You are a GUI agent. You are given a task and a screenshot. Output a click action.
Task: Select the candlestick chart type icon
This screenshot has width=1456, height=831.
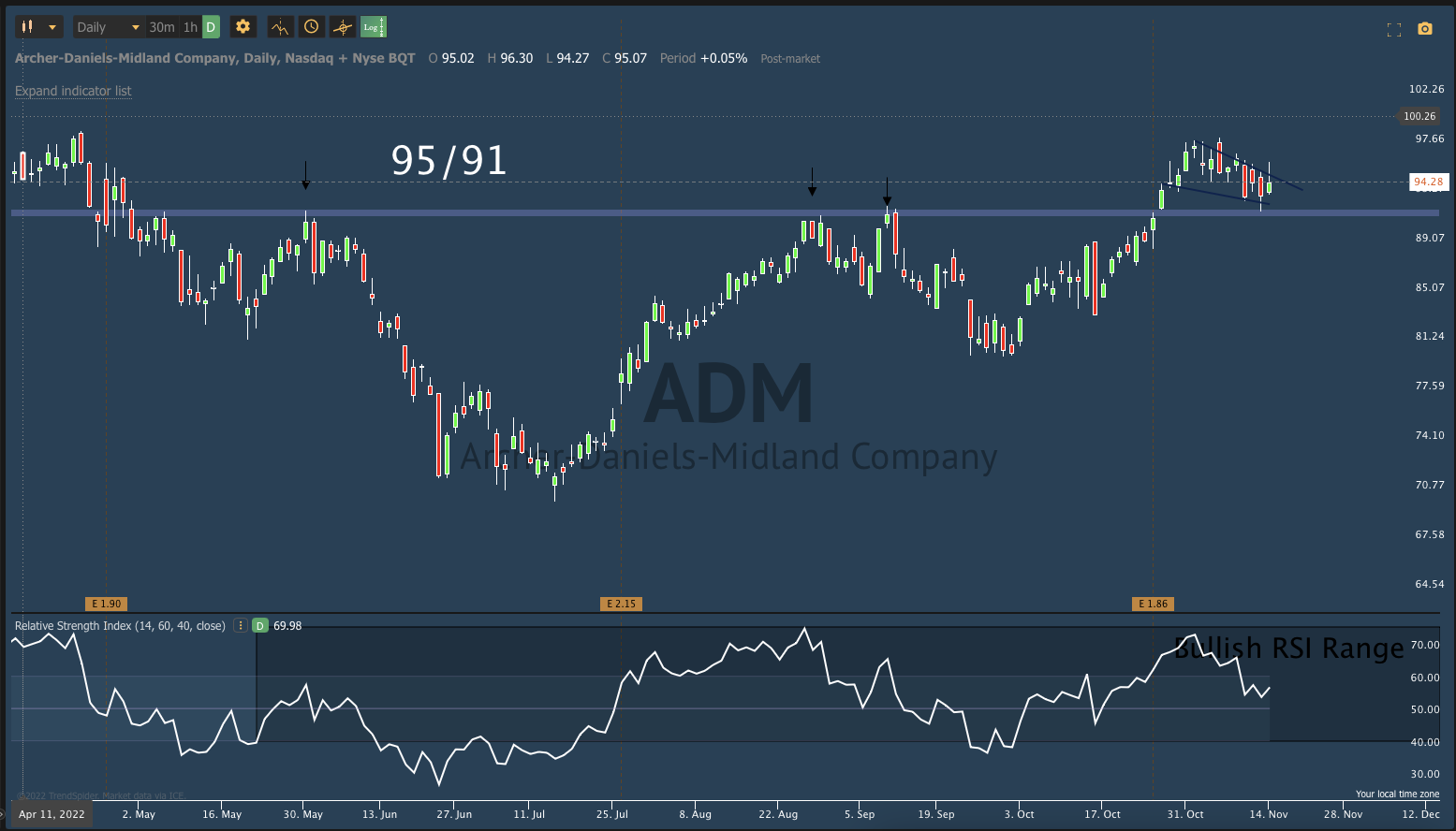27,26
